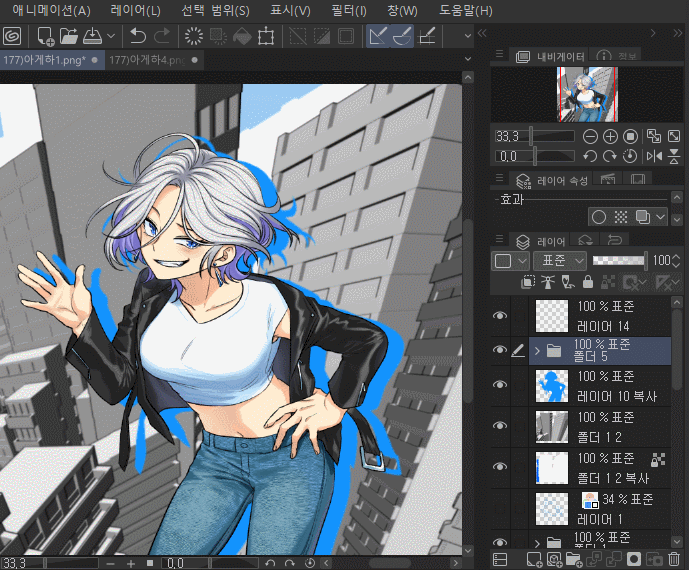
Task: Click the navigator preview thumbnail
Action: tap(587, 94)
